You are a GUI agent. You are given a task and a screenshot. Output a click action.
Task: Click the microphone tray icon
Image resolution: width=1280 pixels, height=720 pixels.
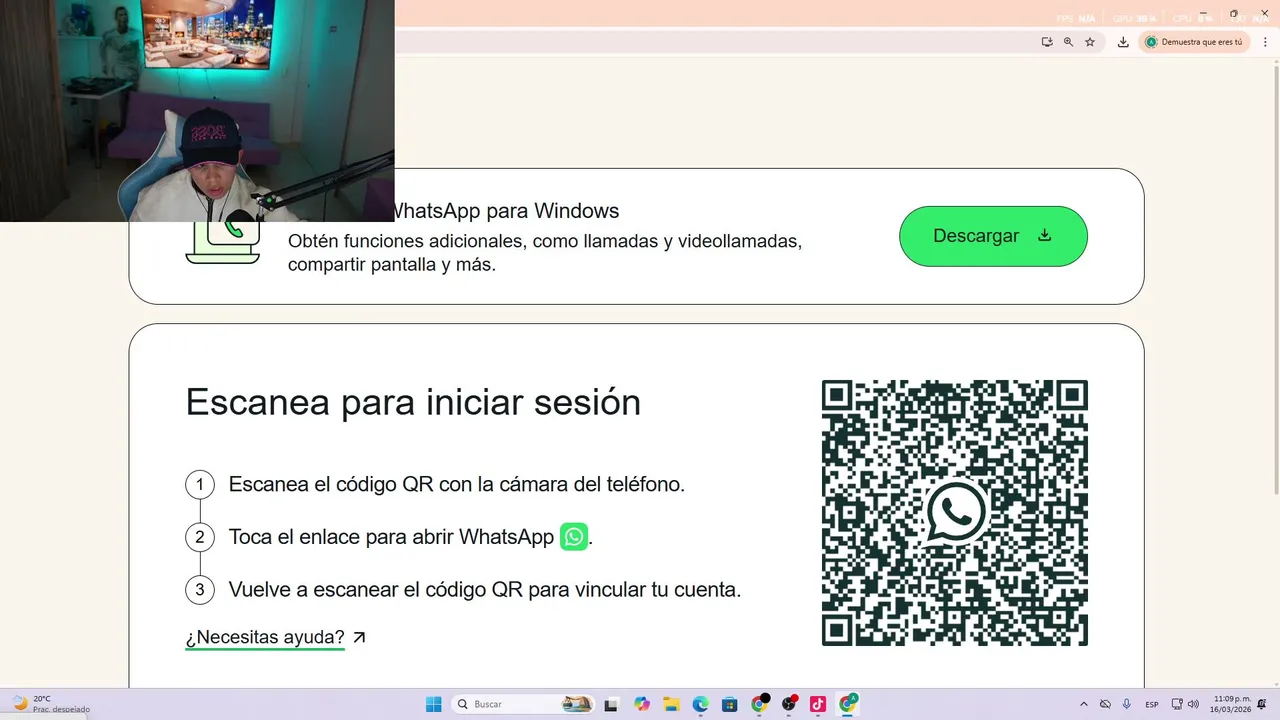click(x=1127, y=704)
